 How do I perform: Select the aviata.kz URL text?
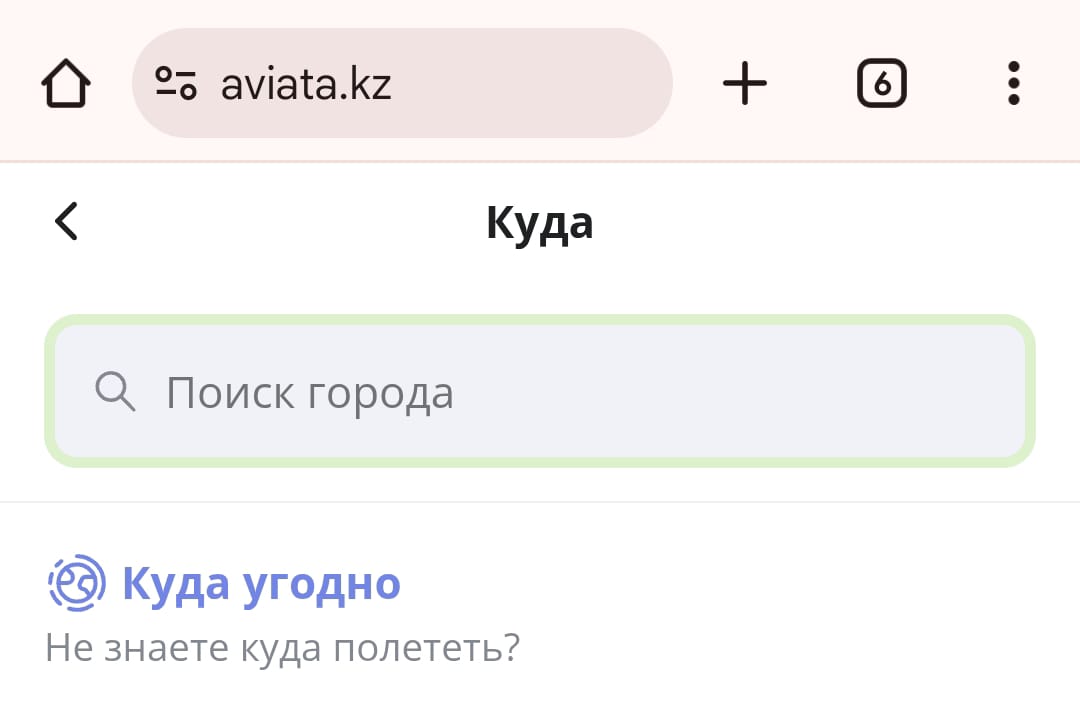(306, 84)
